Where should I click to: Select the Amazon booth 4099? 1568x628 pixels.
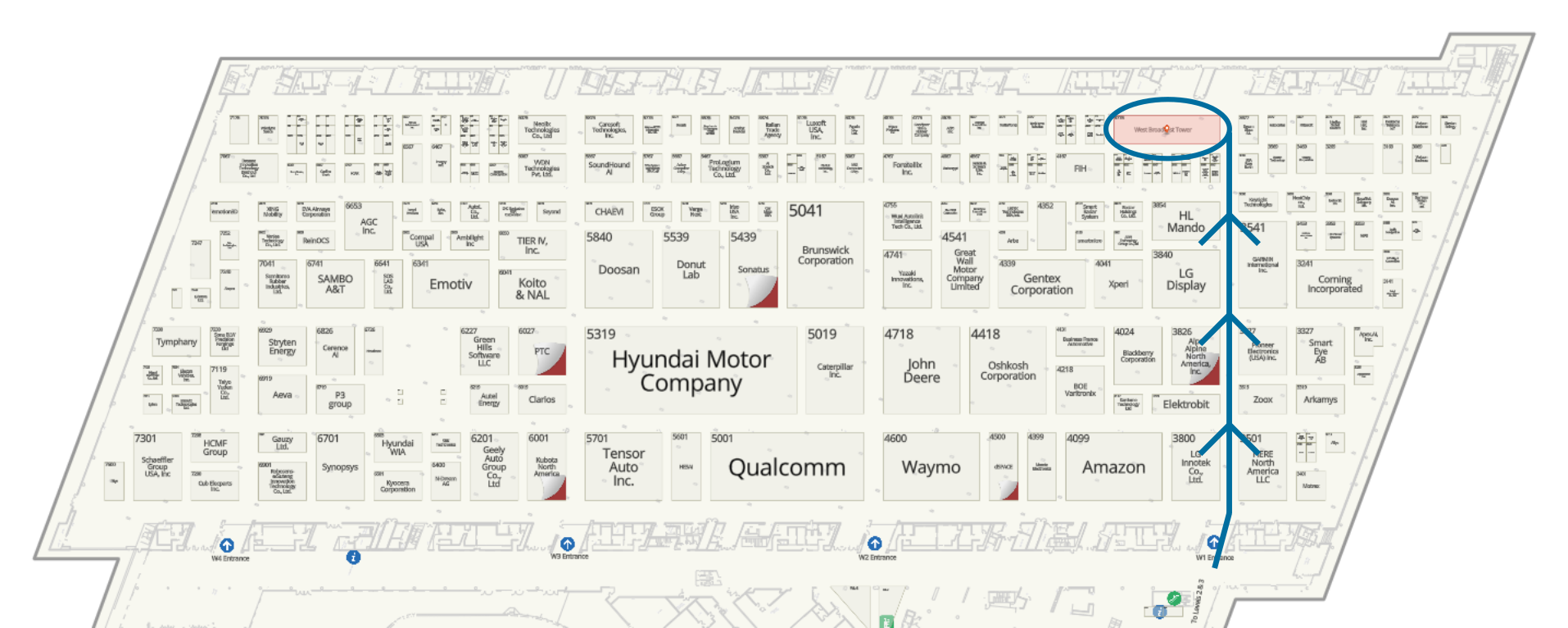tap(1113, 466)
